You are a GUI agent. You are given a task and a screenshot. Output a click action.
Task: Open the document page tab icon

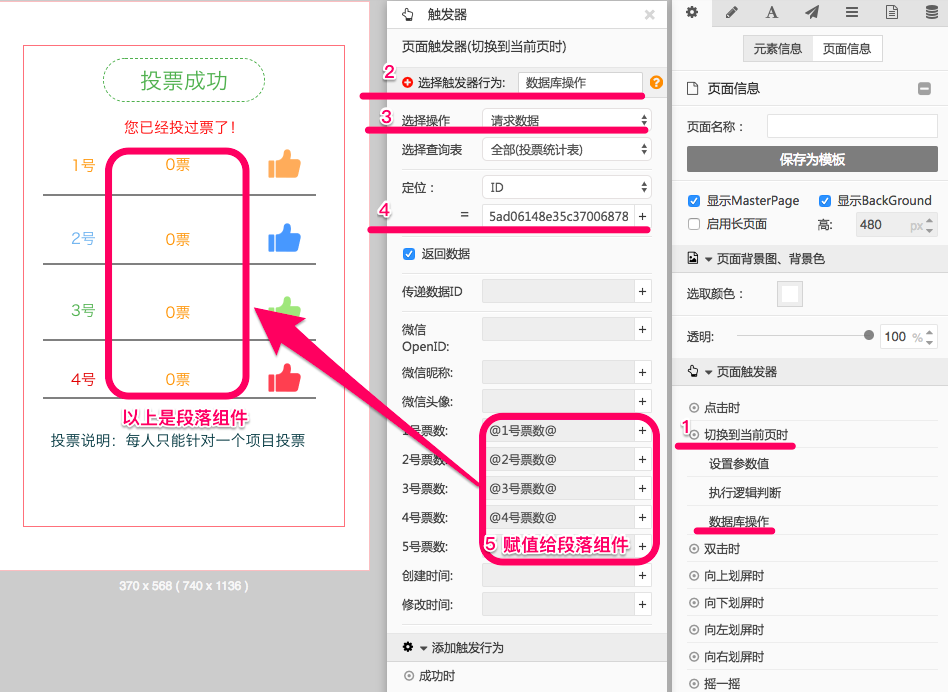click(892, 13)
